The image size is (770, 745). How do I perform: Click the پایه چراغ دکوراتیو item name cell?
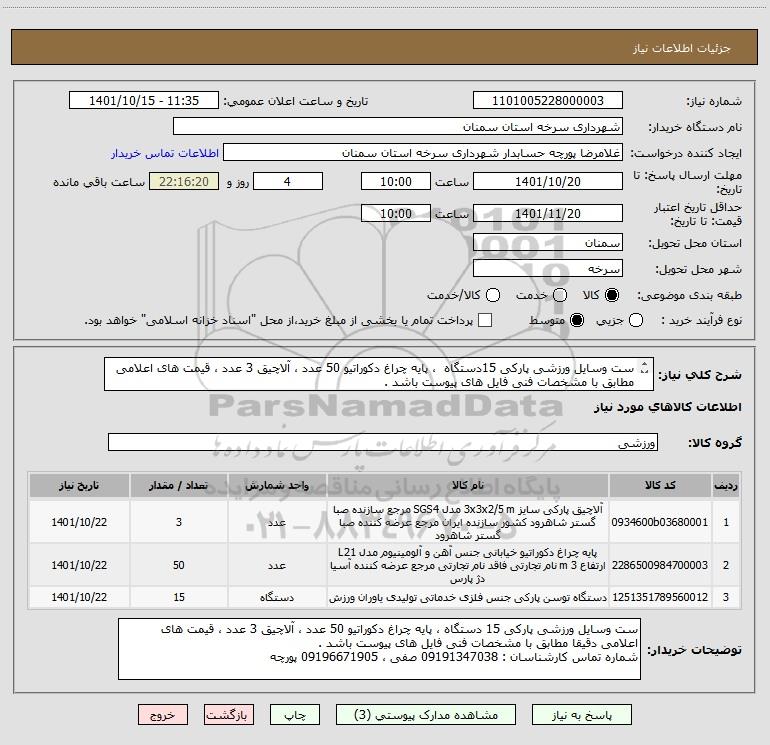(468, 565)
